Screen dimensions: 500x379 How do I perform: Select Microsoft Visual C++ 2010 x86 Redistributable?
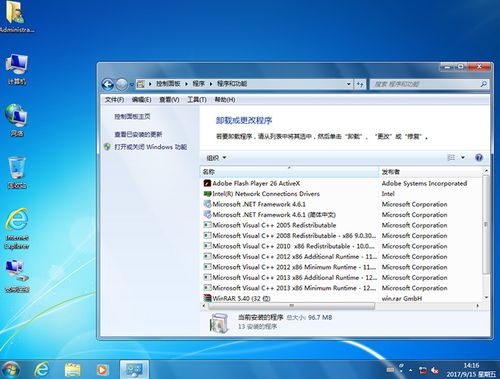pyautogui.click(x=341, y=246)
